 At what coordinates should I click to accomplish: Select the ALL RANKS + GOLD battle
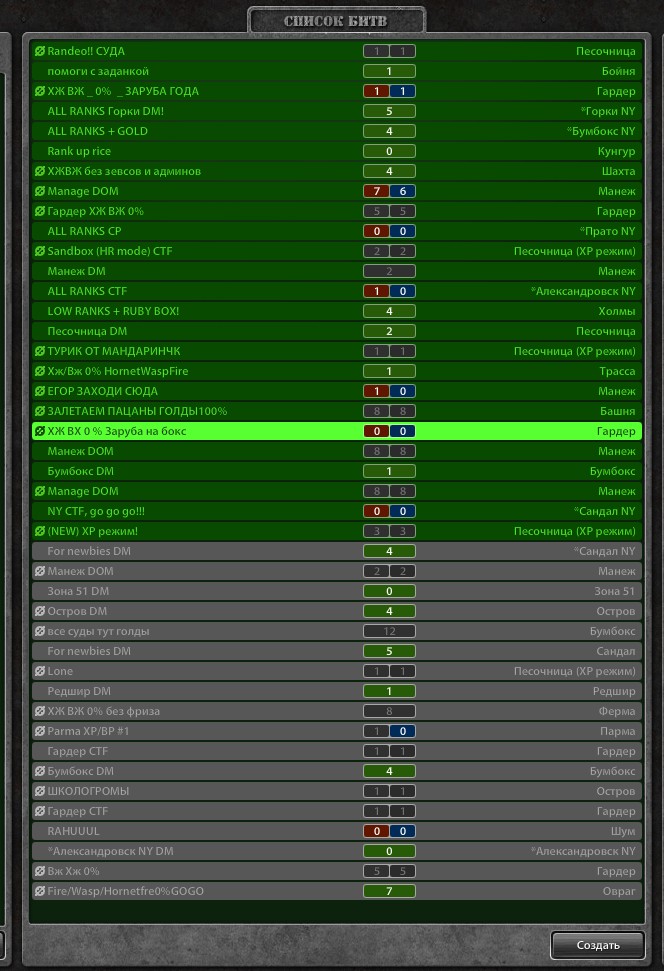point(97,131)
